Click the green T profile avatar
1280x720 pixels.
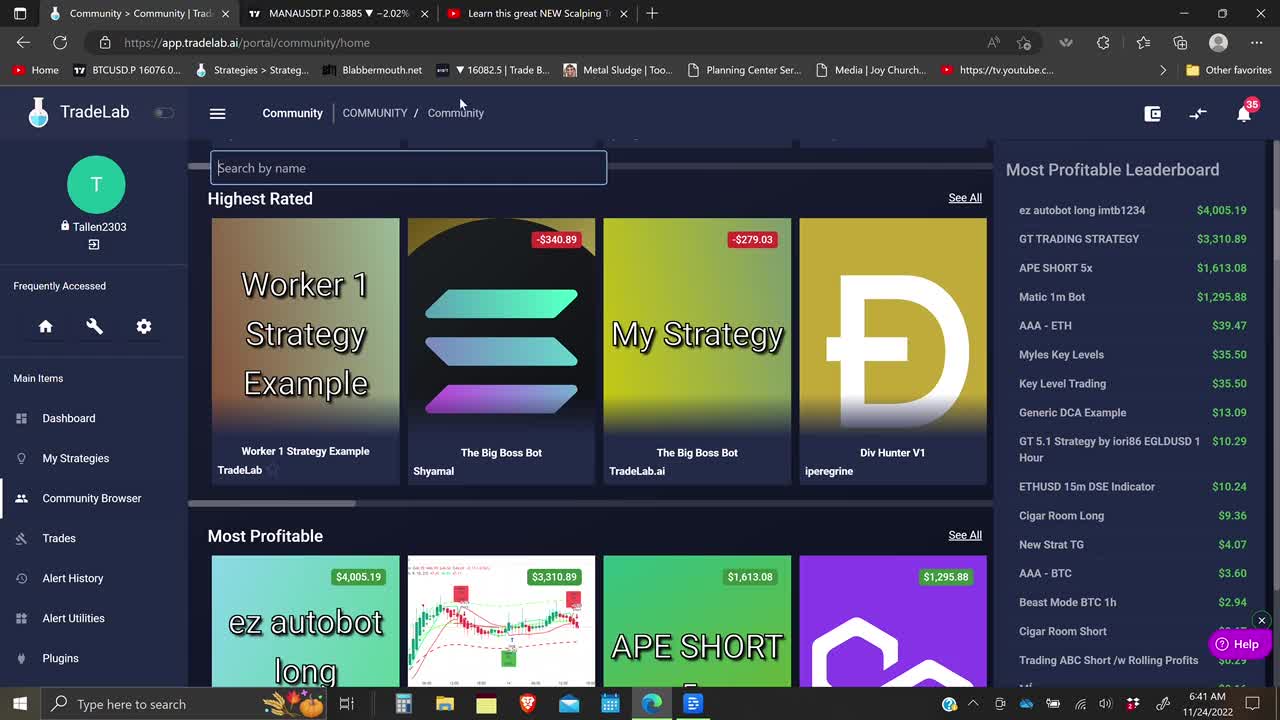(x=96, y=184)
